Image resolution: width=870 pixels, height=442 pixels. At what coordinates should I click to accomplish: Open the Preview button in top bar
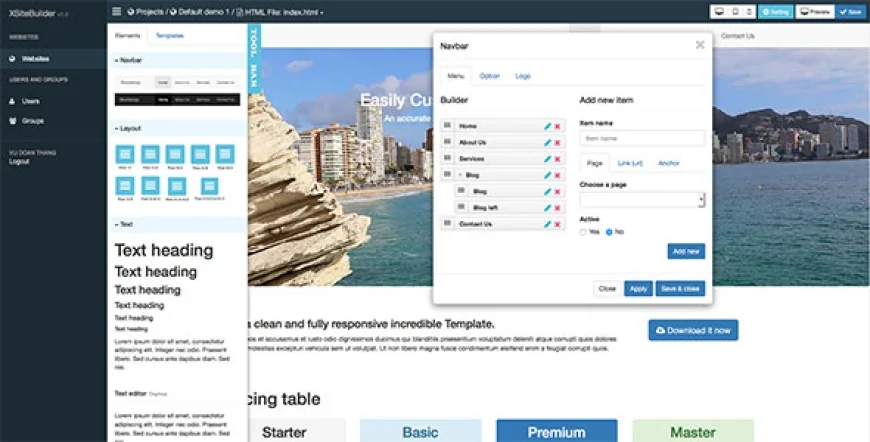pyautogui.click(x=815, y=12)
